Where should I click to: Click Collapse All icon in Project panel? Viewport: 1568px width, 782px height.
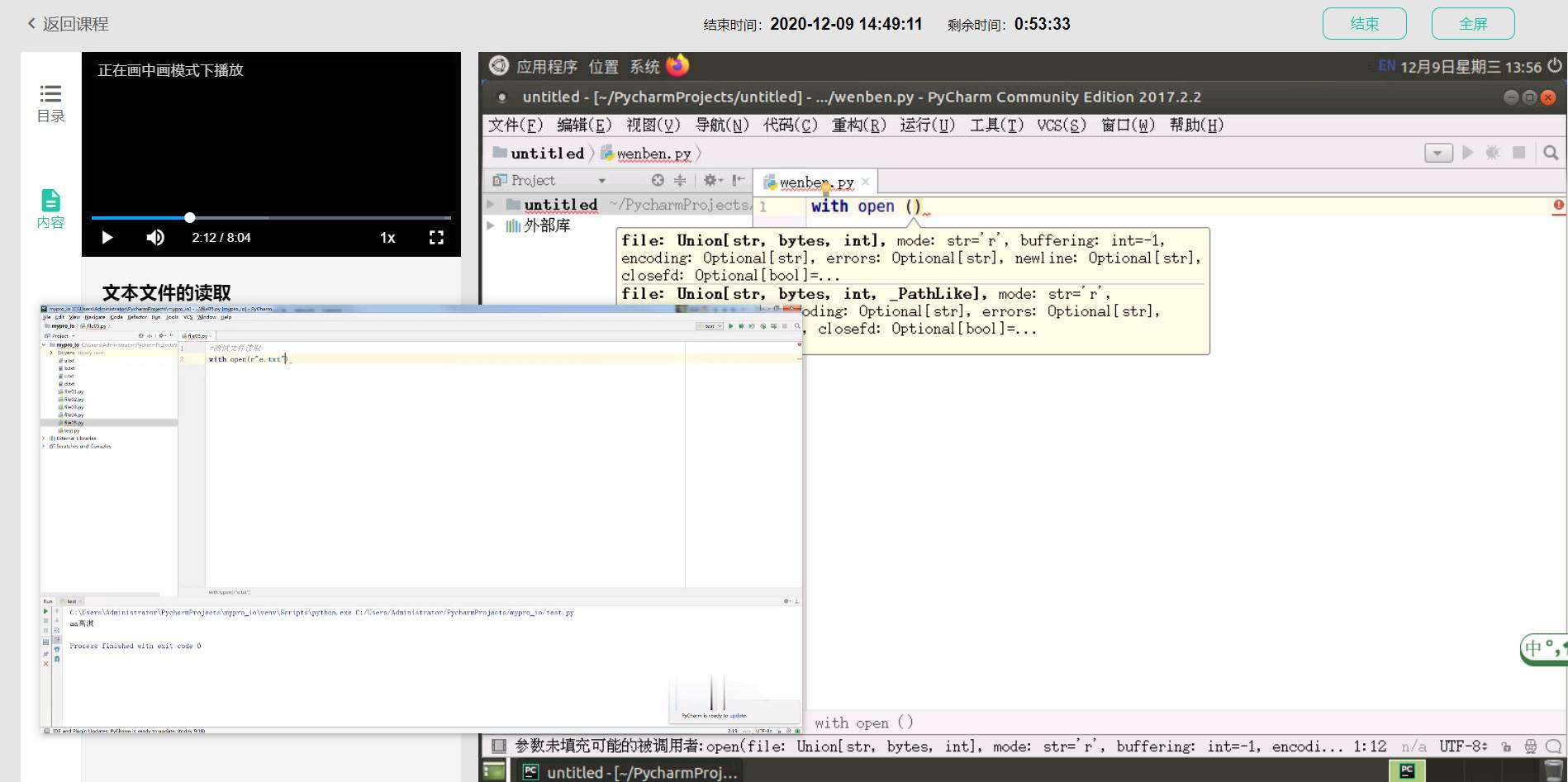click(680, 180)
